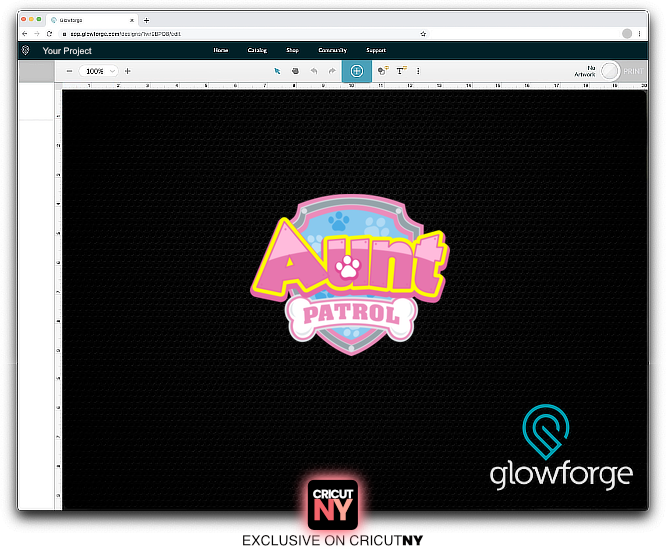Screen dimensions: 666x552
Task: Open the insert shapes tool
Action: [x=383, y=71]
